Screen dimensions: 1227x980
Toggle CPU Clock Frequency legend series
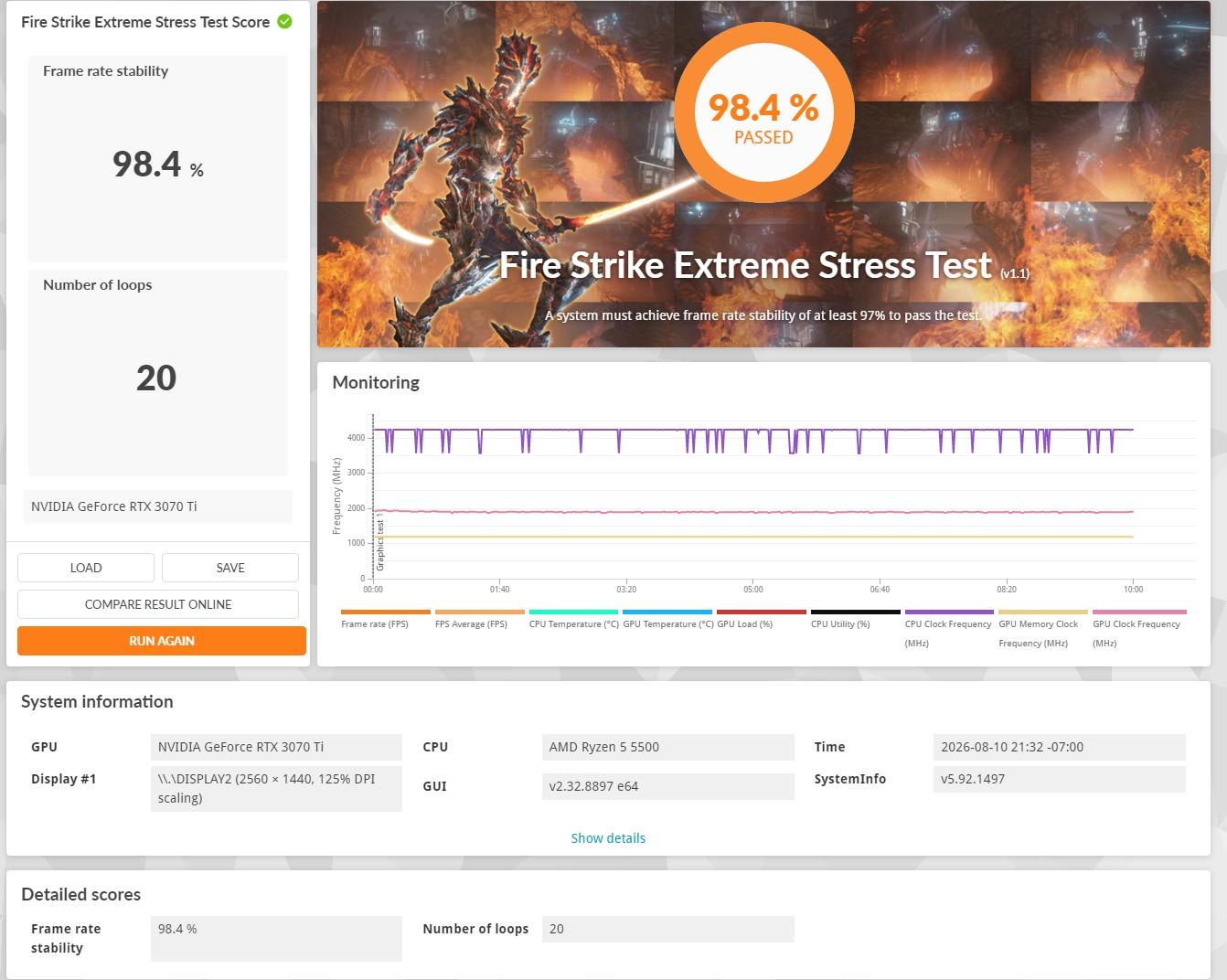949,629
